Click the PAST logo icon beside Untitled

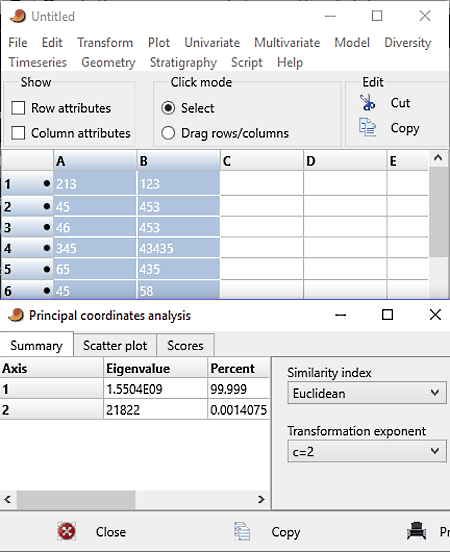coord(18,16)
